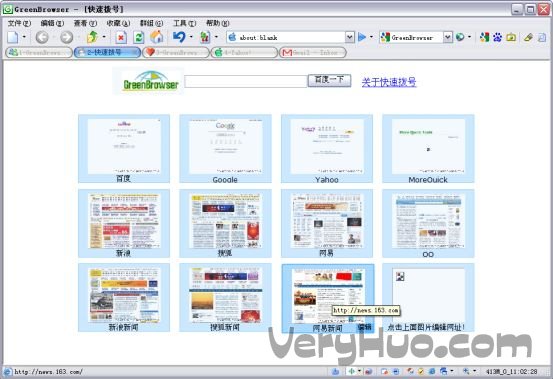
Task: Open the MoreQuick speed dial thumbnail
Action: (428, 146)
